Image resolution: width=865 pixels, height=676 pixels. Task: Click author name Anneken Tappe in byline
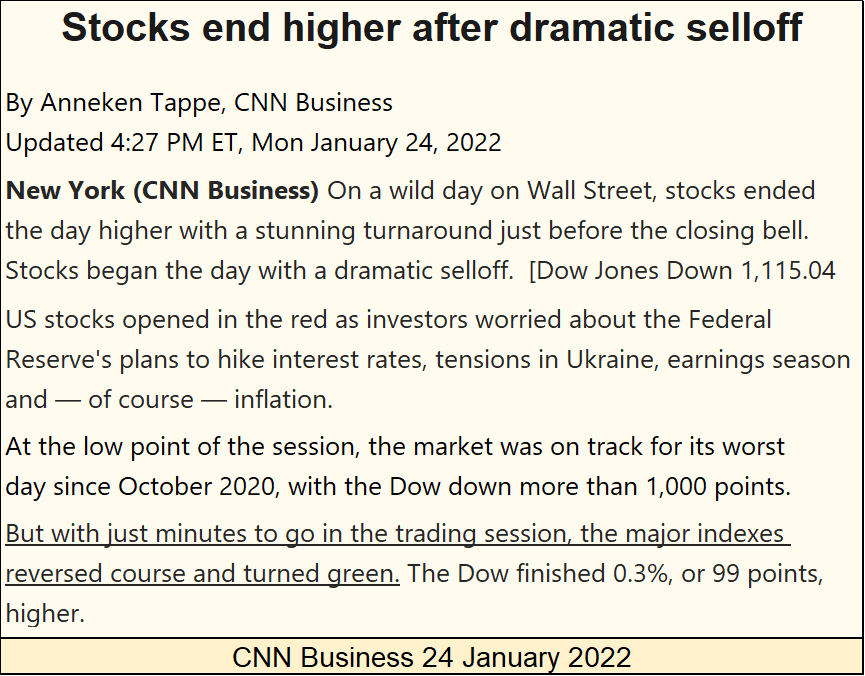[123, 103]
